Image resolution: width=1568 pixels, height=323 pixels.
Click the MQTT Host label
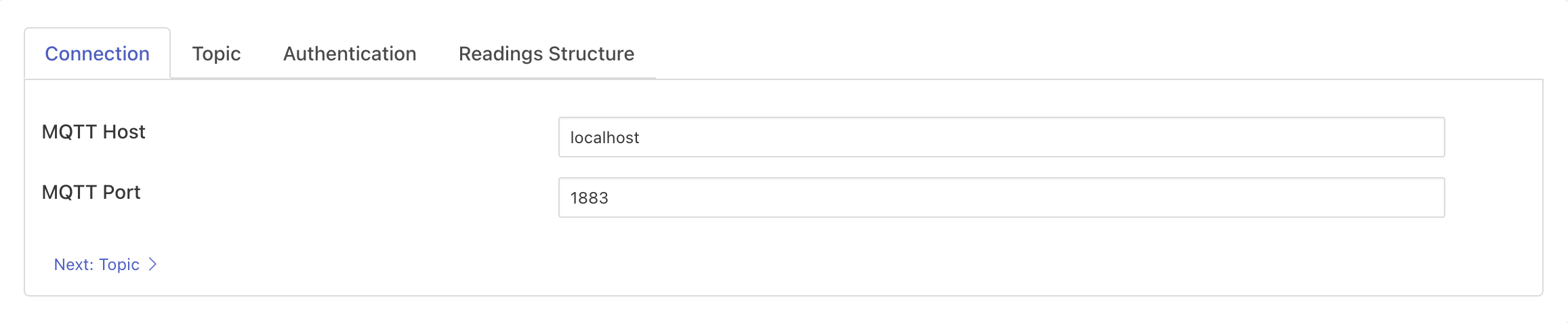coord(94,132)
